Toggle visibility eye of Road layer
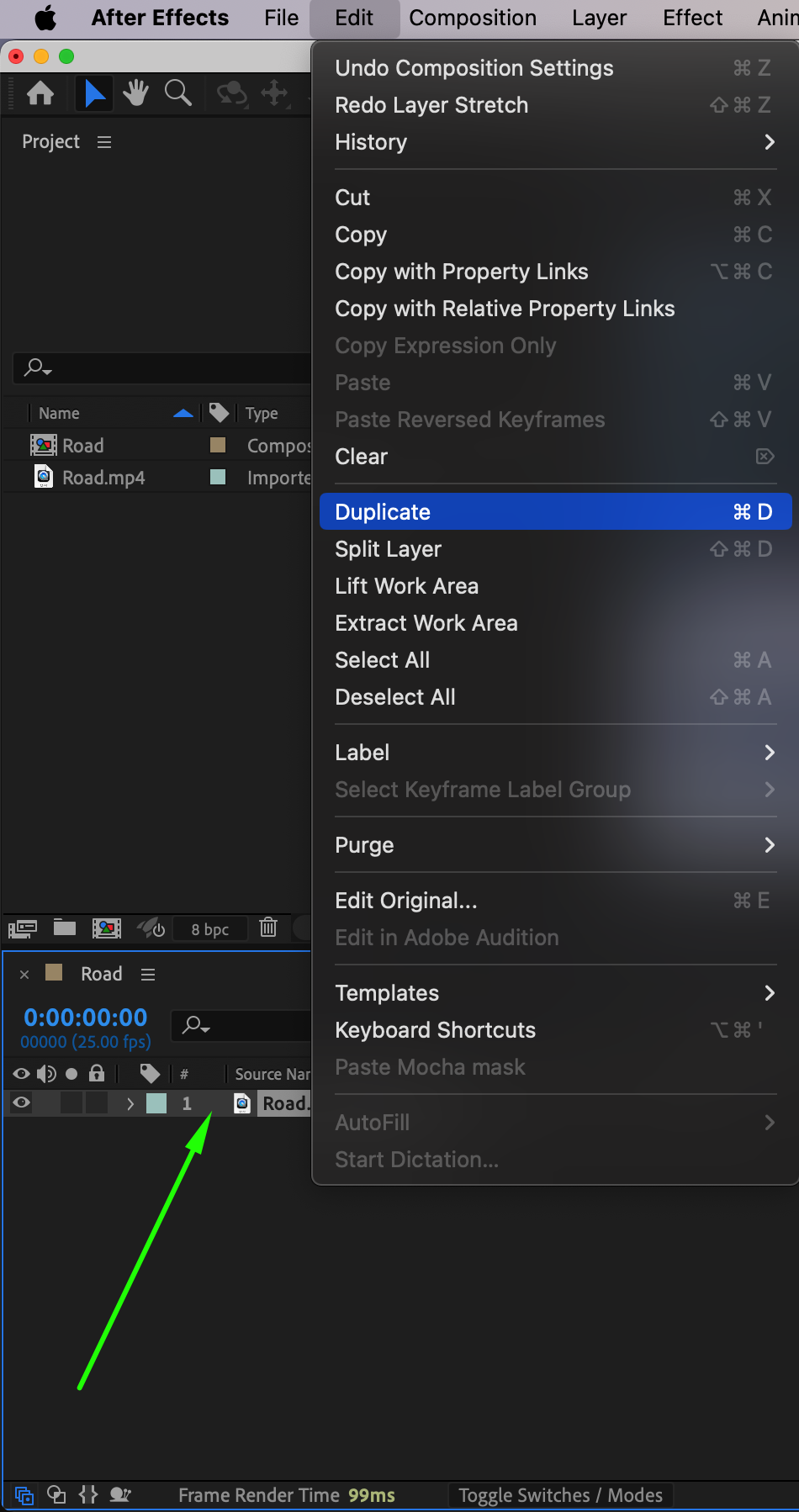The image size is (799, 1512). (22, 1103)
